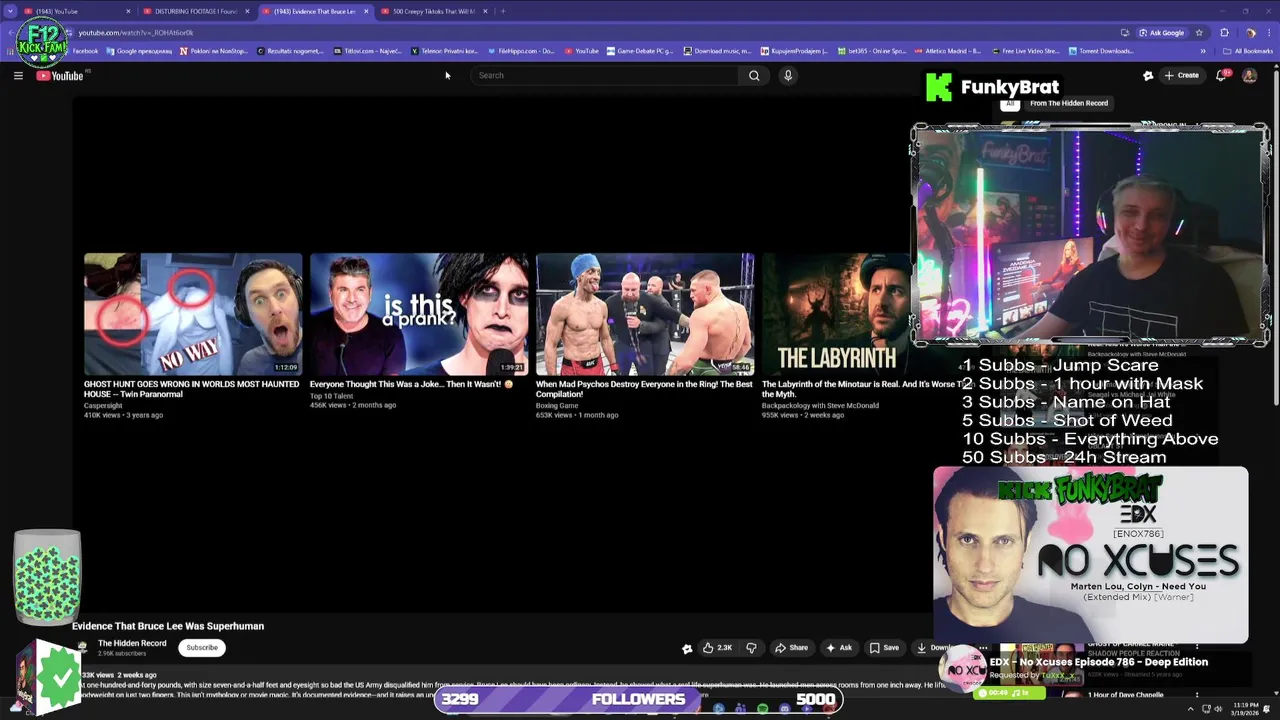Open the YouTube bookmark in bookmarks bar
Image resolution: width=1280 pixels, height=720 pixels.
tap(582, 51)
